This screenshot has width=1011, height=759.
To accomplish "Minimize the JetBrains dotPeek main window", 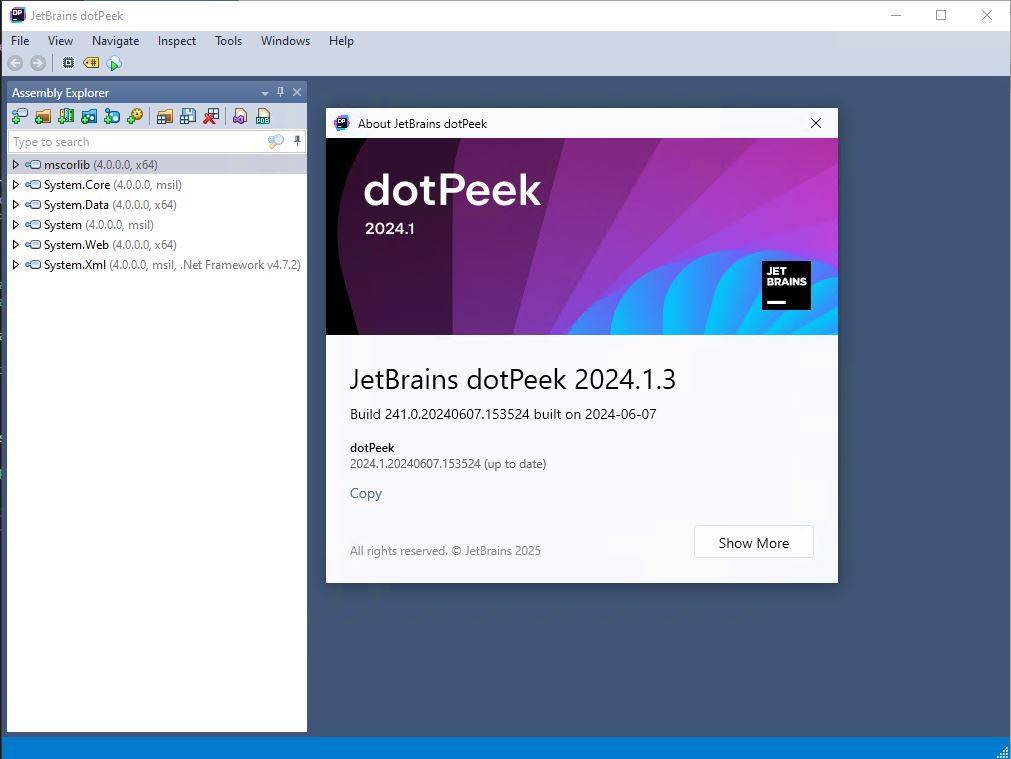I will [896, 15].
